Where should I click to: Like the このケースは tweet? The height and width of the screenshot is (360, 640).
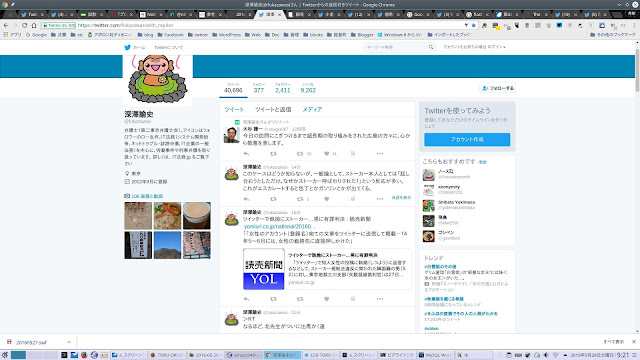click(327, 199)
